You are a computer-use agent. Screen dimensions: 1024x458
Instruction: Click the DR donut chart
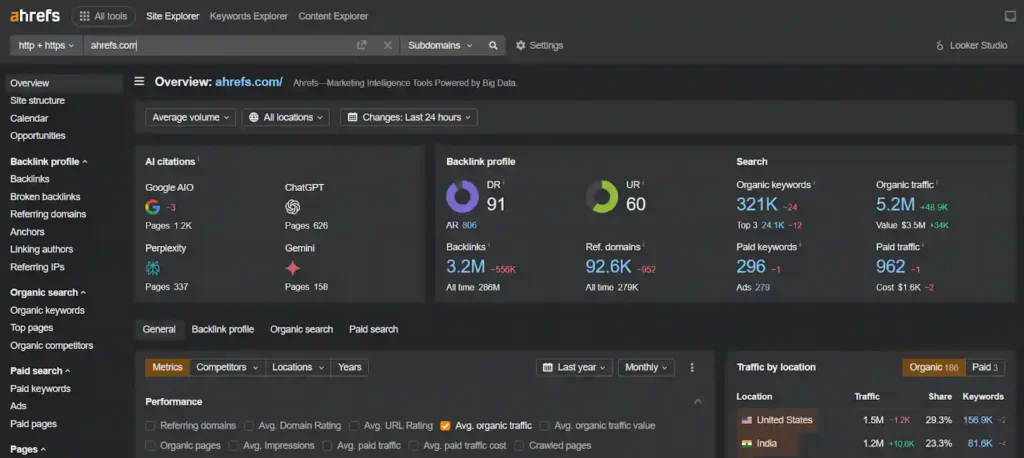[x=462, y=197]
